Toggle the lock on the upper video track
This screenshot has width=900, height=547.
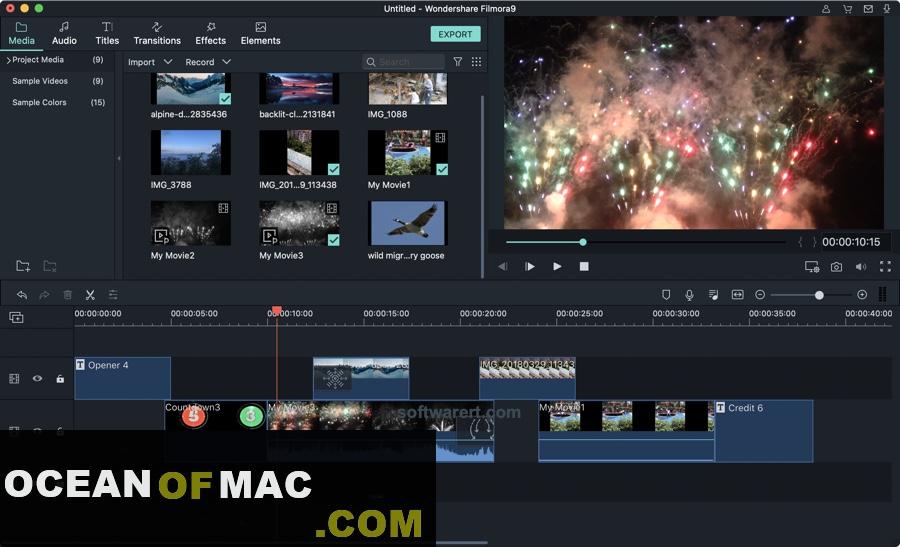(x=60, y=378)
